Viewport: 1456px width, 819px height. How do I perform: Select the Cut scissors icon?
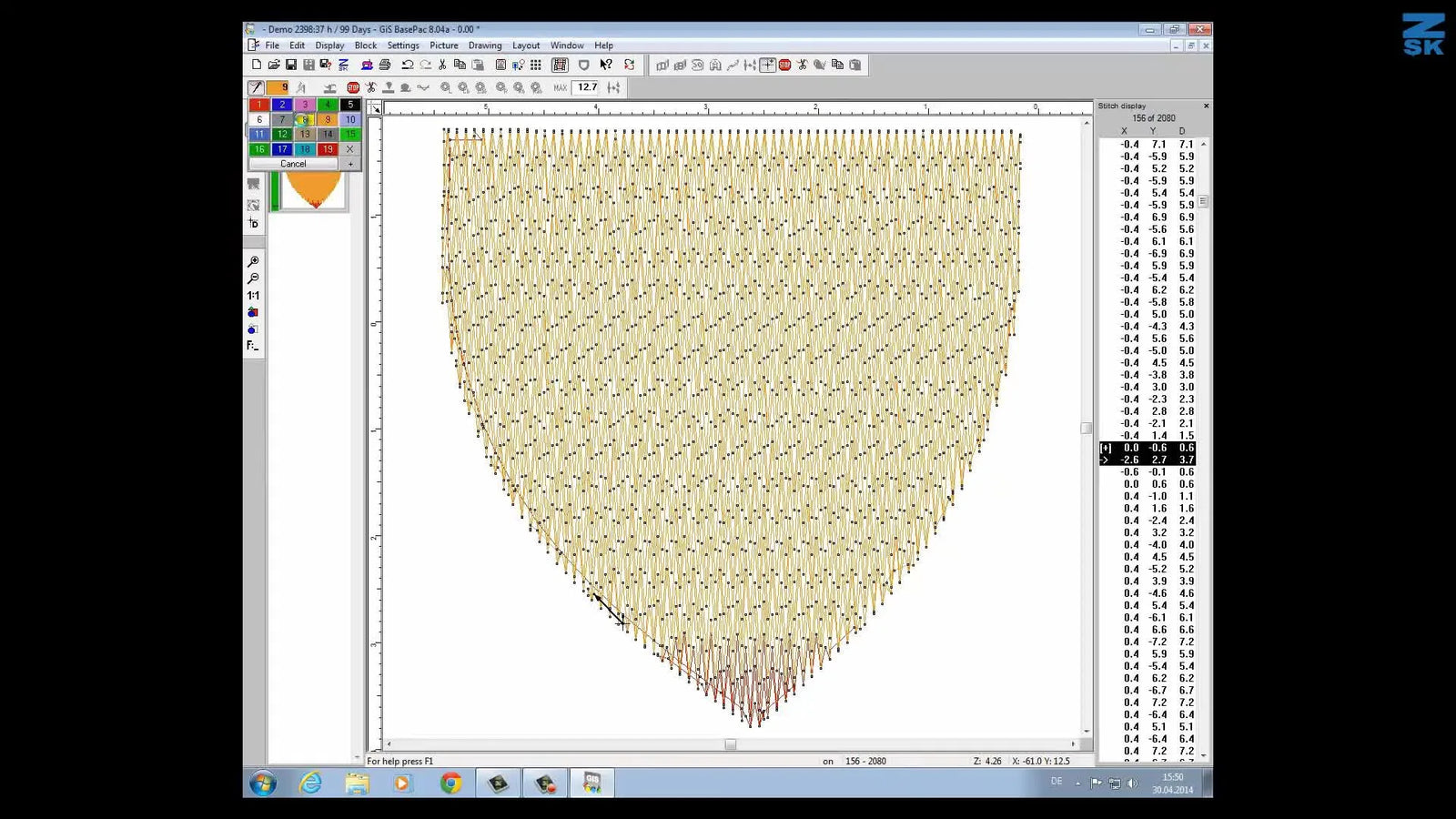pyautogui.click(x=441, y=65)
